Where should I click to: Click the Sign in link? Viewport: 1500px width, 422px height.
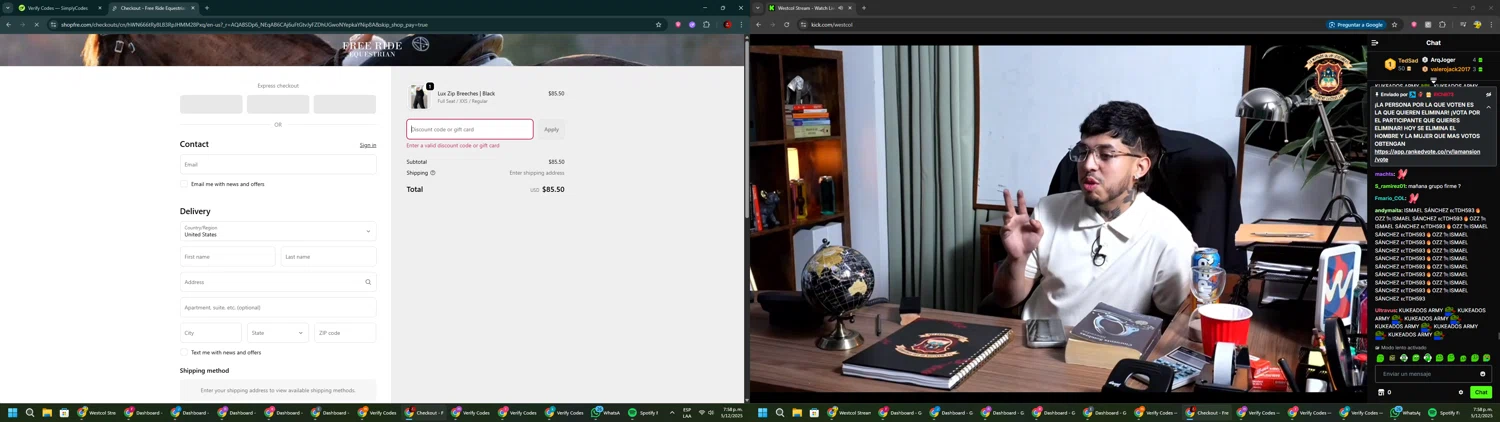coord(368,145)
